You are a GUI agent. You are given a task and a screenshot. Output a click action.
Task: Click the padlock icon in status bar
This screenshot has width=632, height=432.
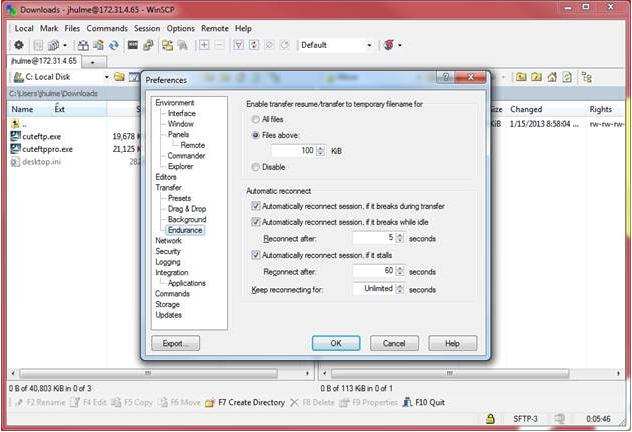coord(490,420)
